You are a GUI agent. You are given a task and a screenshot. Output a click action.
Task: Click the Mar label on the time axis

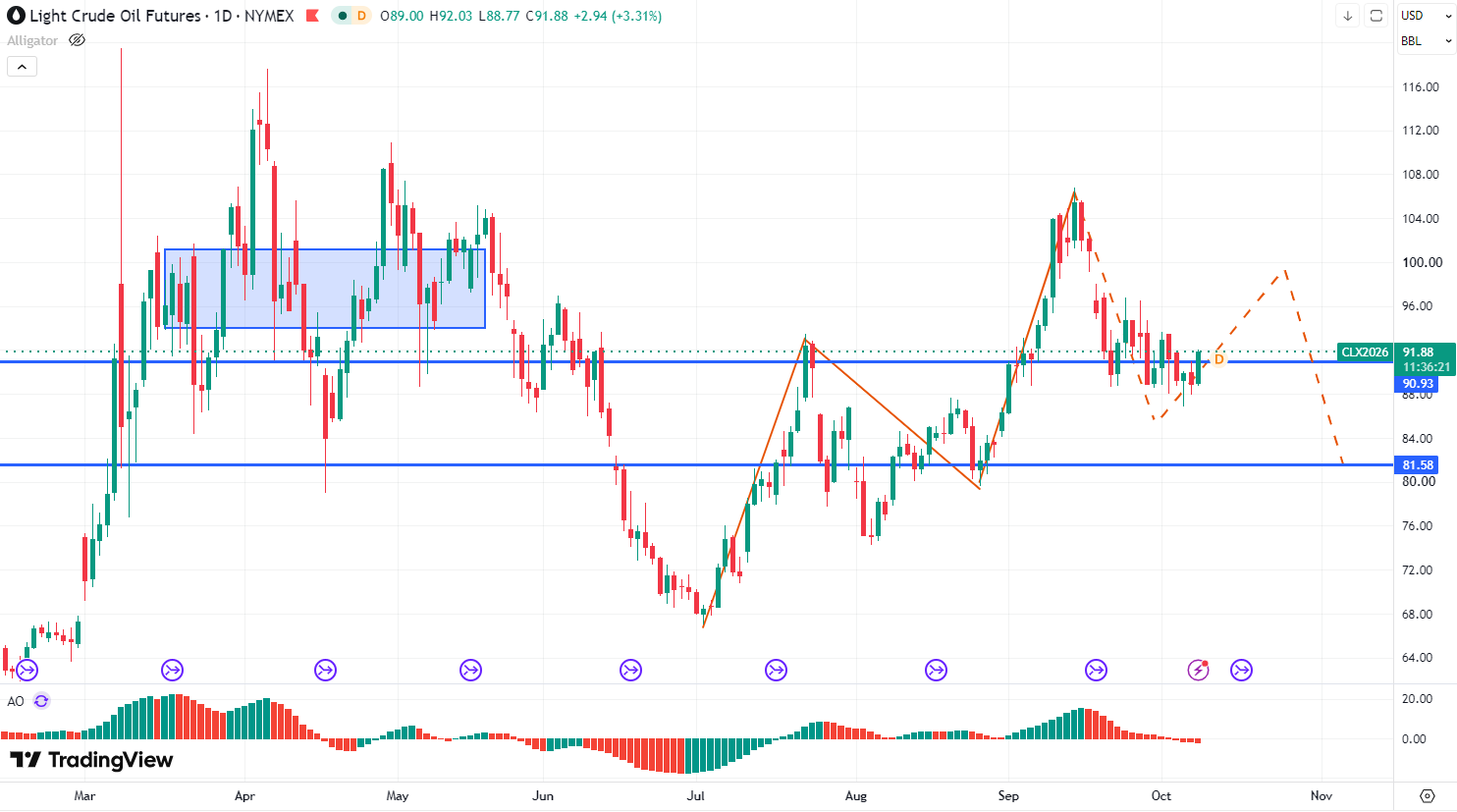pos(84,796)
